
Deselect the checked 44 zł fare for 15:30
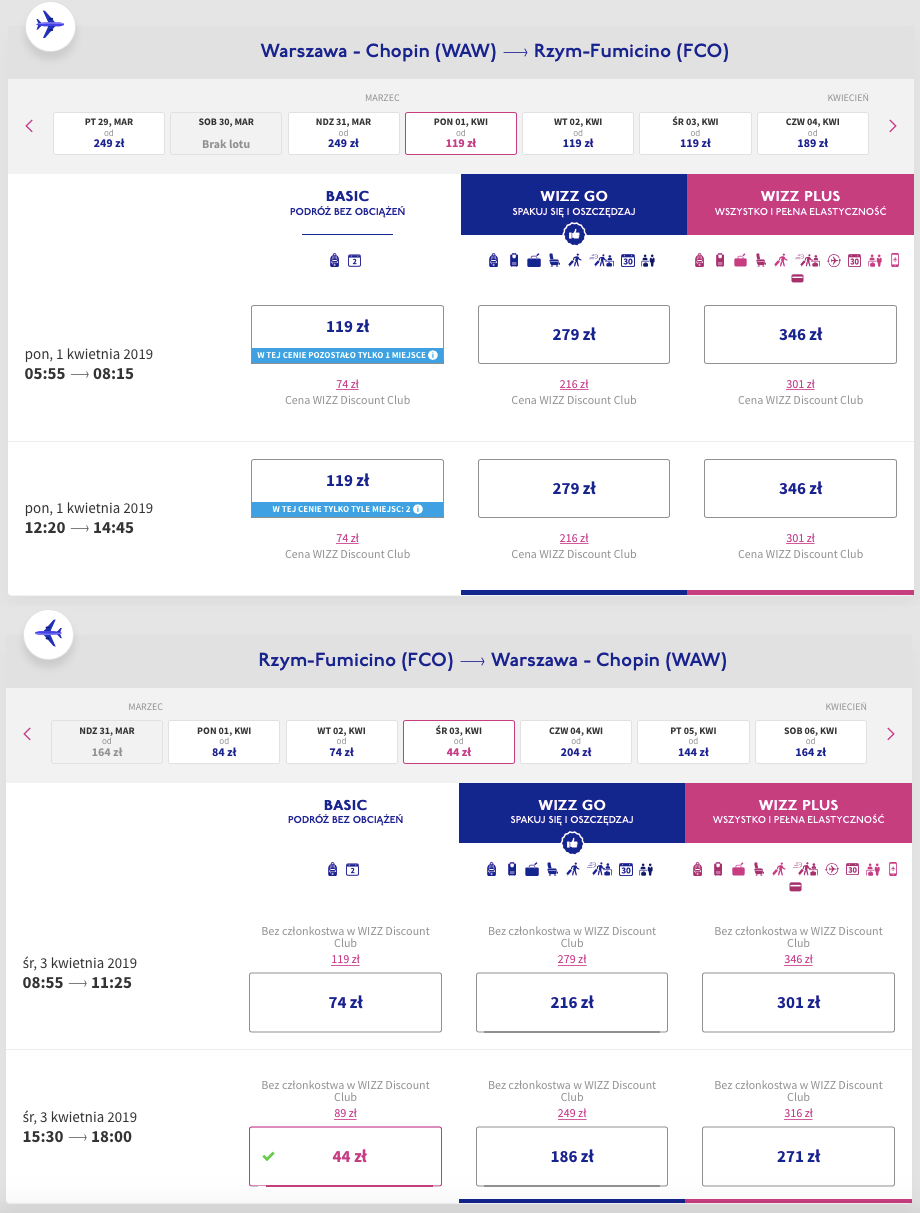pos(345,1156)
